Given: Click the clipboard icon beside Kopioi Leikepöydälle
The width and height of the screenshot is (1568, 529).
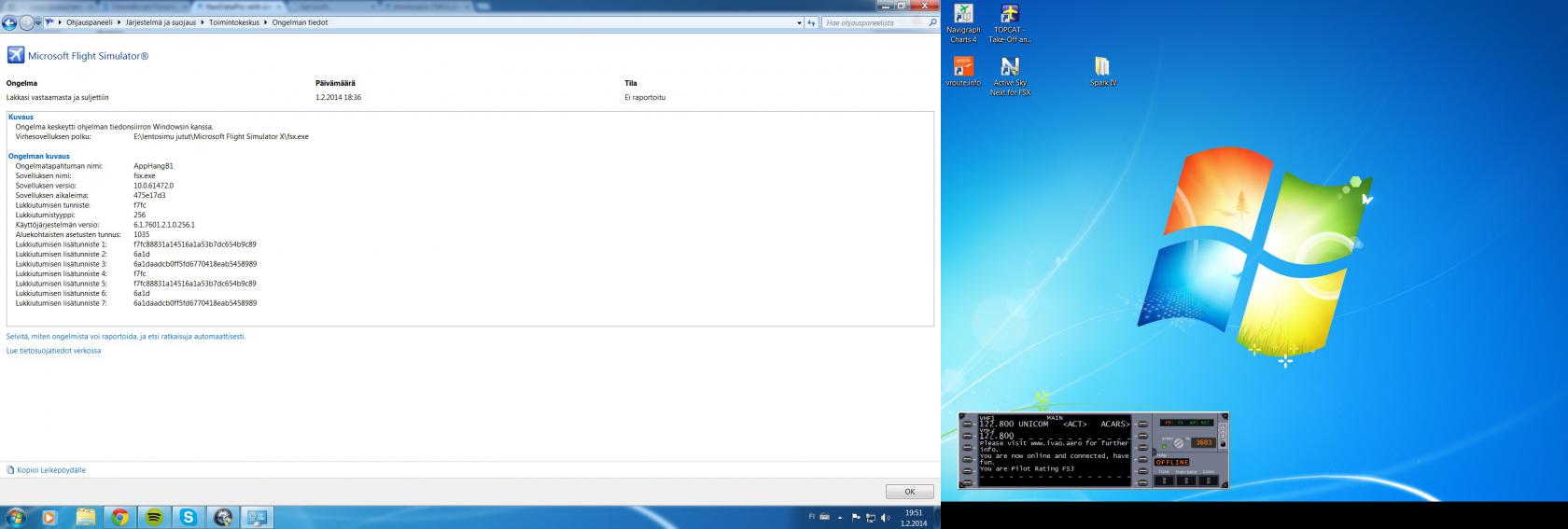Looking at the screenshot, I should tap(10, 470).
